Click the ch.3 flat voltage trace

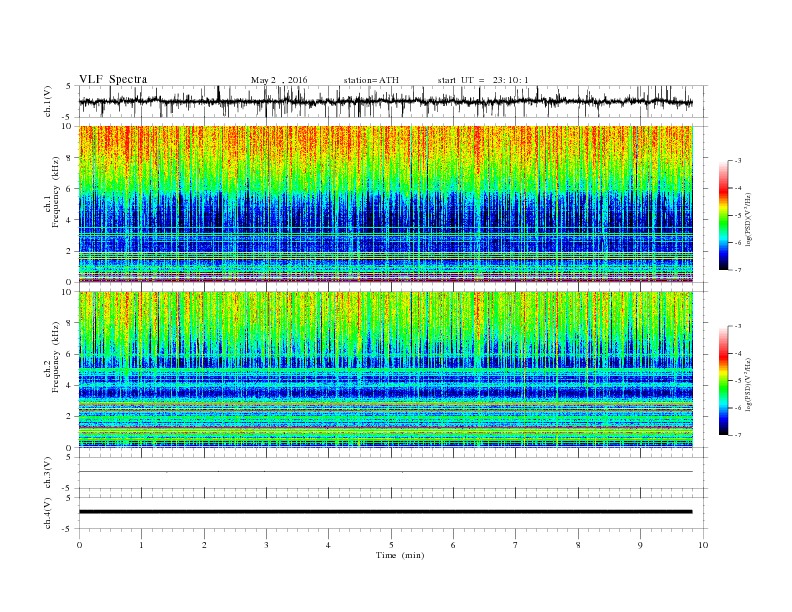coord(386,472)
